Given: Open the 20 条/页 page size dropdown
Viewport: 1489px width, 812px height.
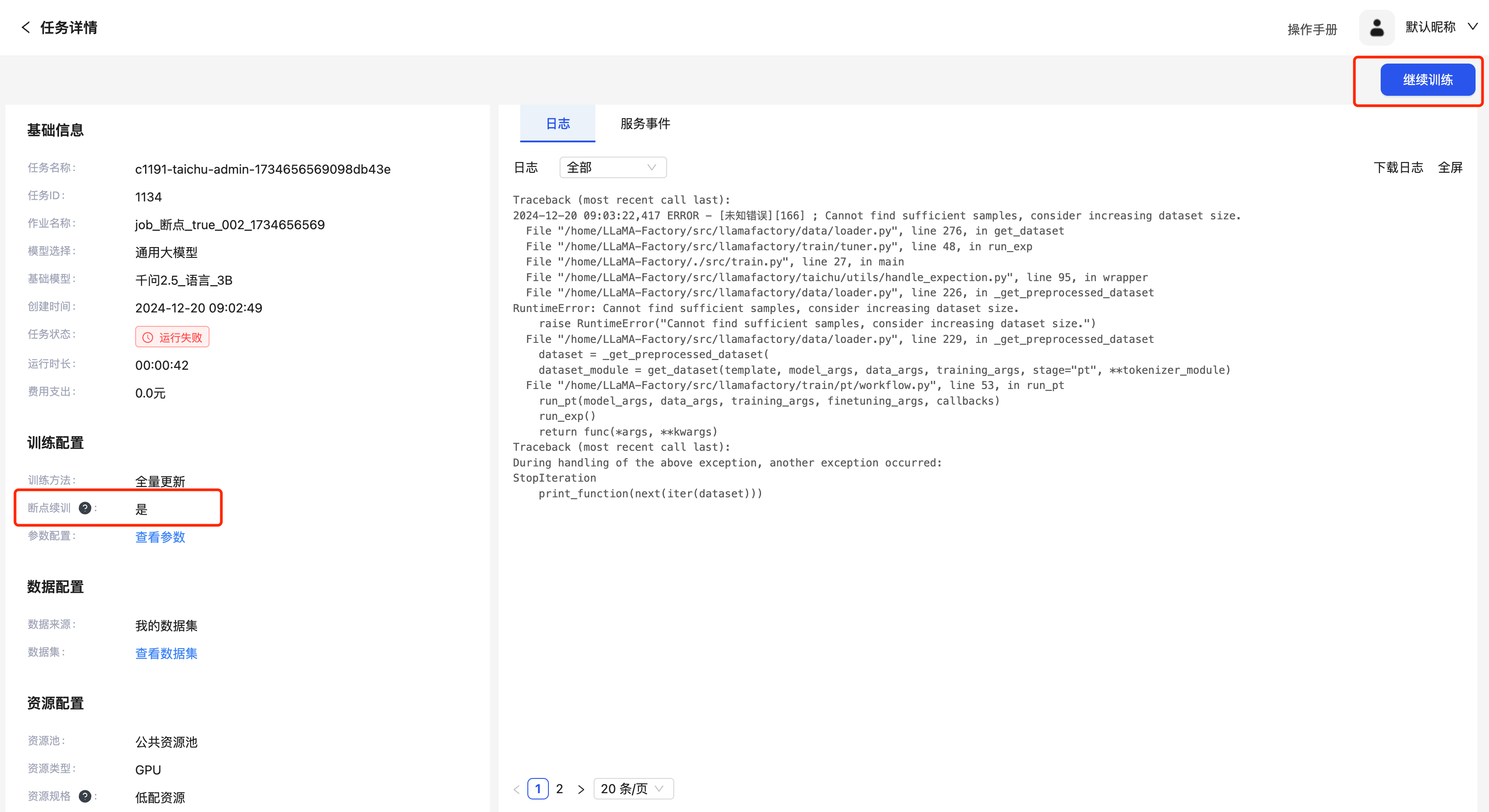Looking at the screenshot, I should pyautogui.click(x=633, y=789).
